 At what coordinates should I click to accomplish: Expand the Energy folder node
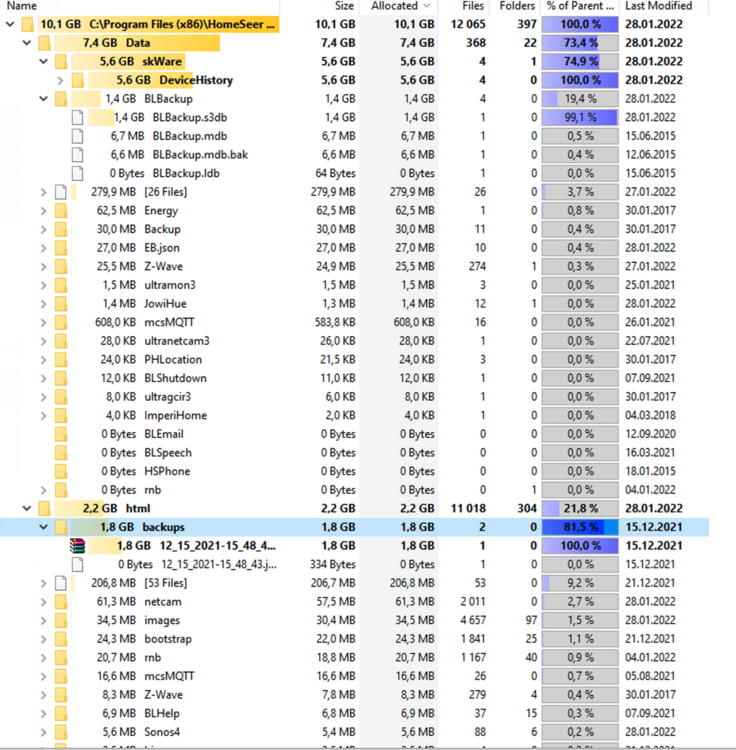click(x=44, y=210)
